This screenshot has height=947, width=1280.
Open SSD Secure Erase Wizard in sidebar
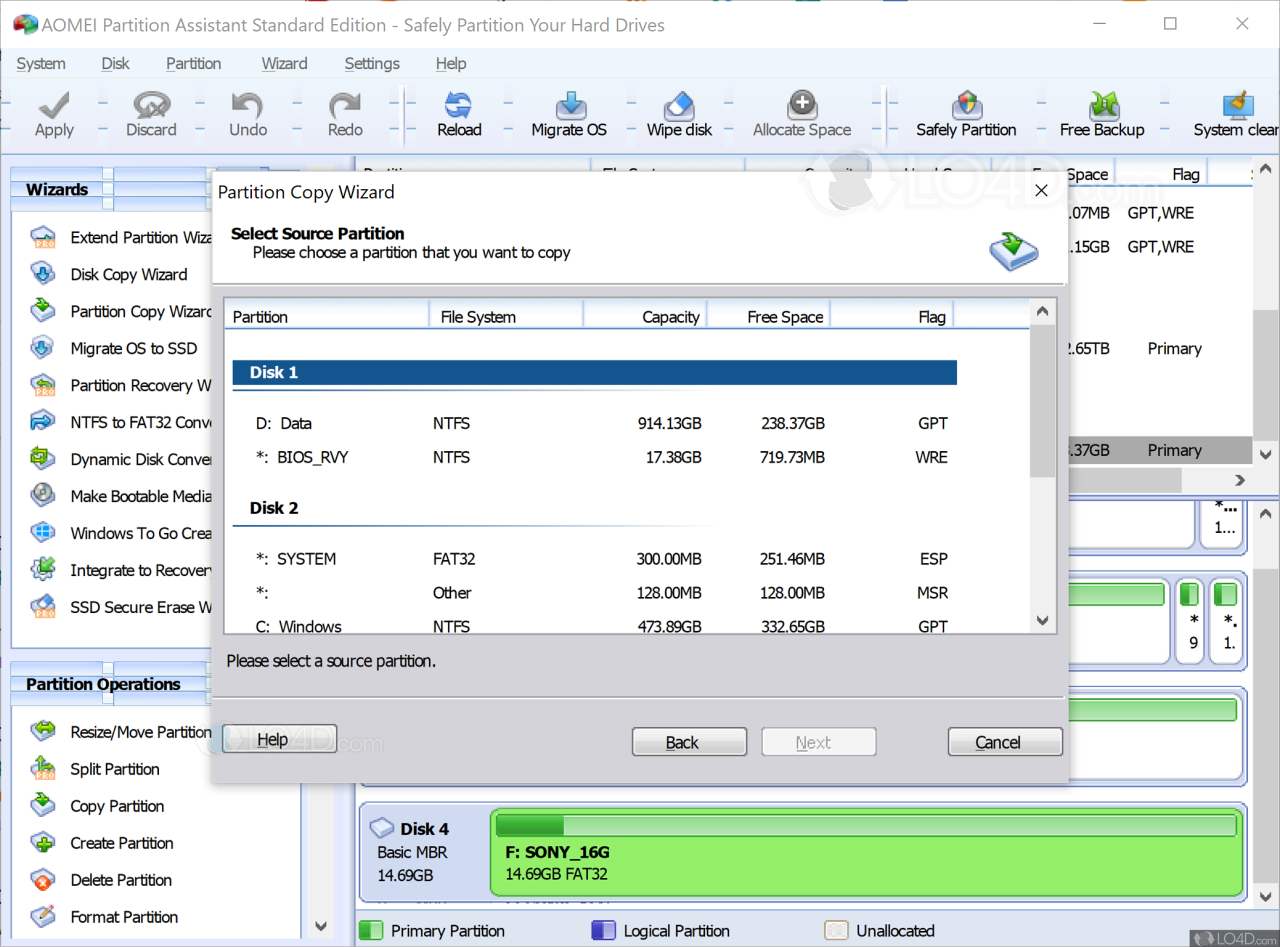tap(122, 607)
